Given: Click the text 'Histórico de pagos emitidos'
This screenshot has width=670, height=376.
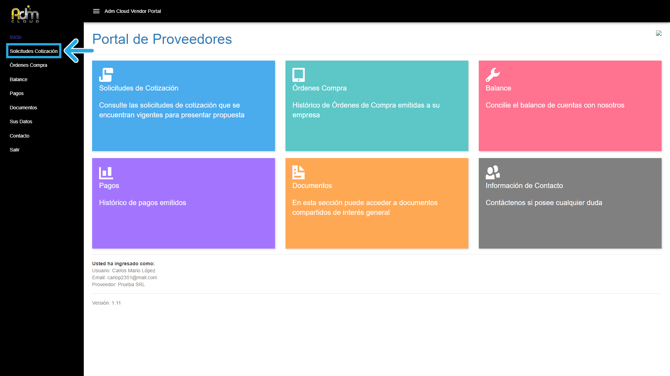Looking at the screenshot, I should (142, 203).
